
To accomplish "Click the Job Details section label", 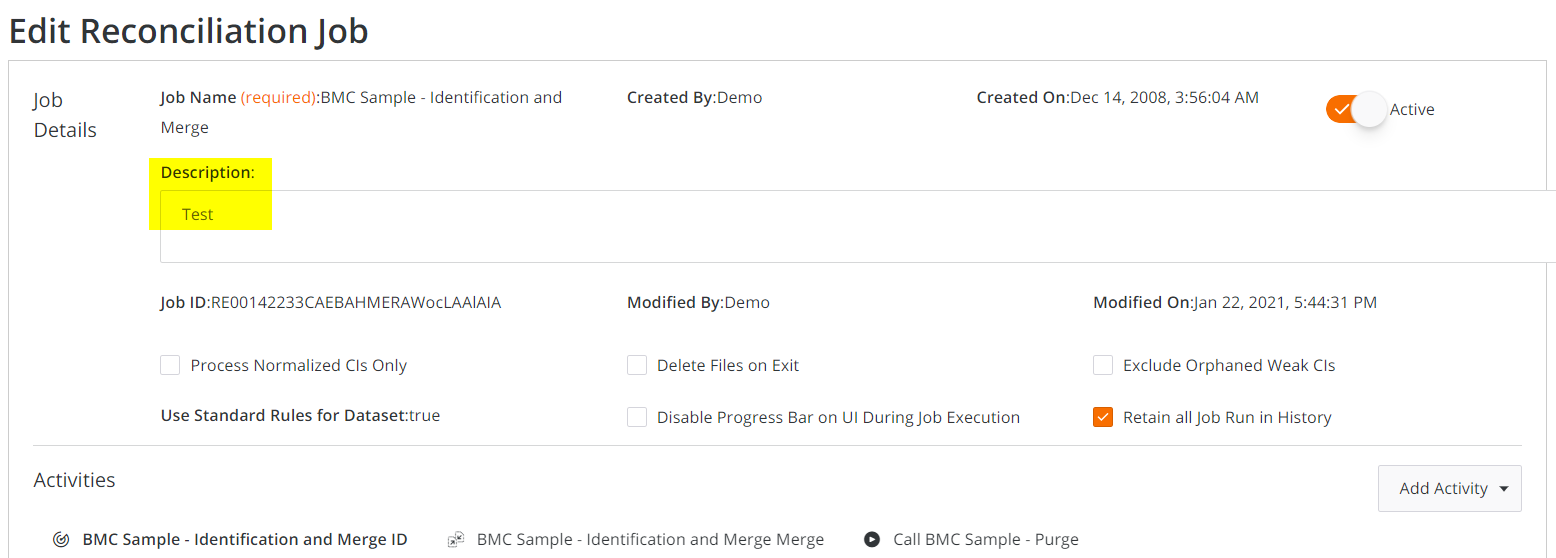I will pos(65,115).
